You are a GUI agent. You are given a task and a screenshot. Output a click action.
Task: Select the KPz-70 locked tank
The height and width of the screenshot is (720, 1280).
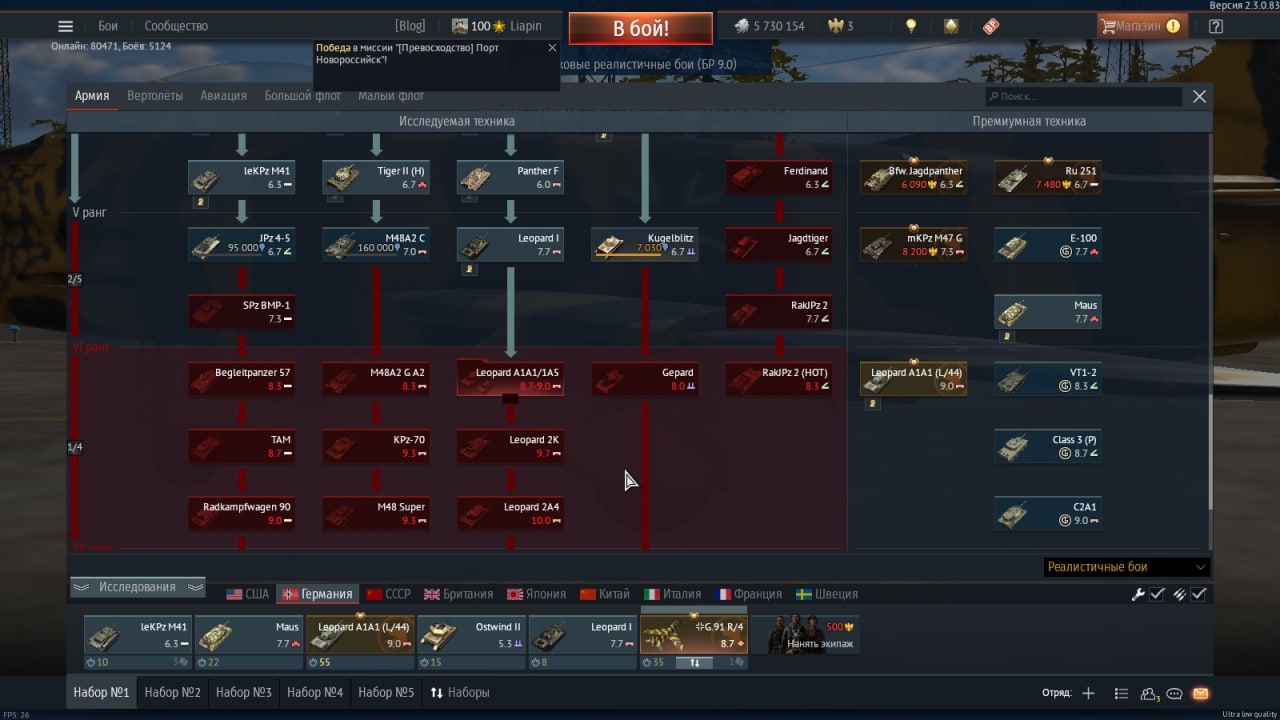377,446
